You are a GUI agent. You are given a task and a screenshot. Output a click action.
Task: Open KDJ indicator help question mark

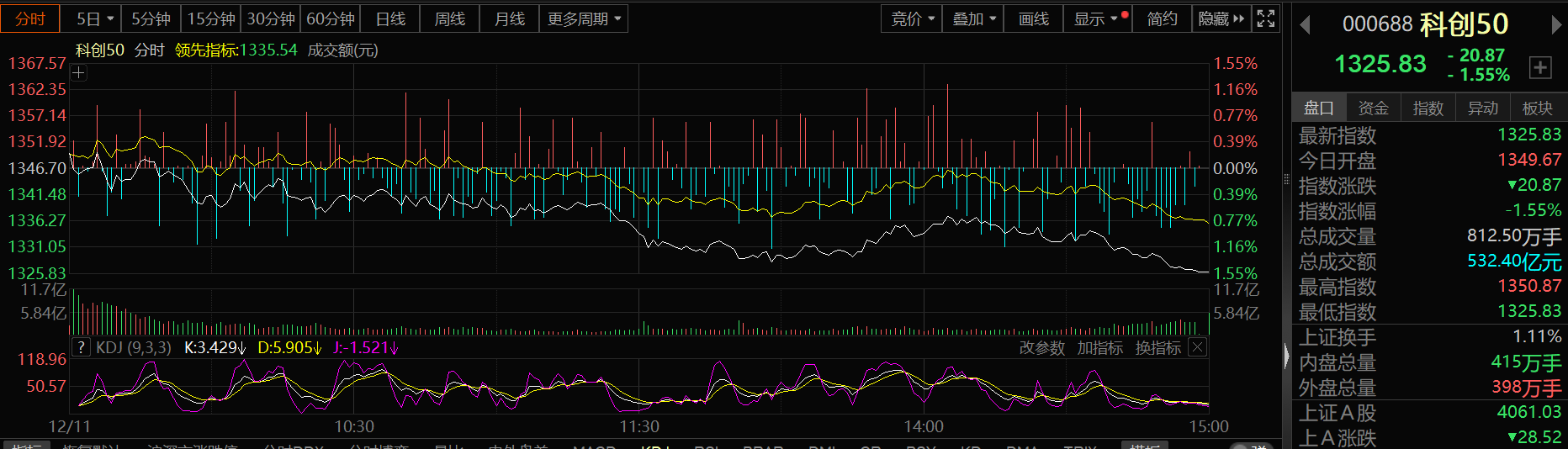point(81,347)
